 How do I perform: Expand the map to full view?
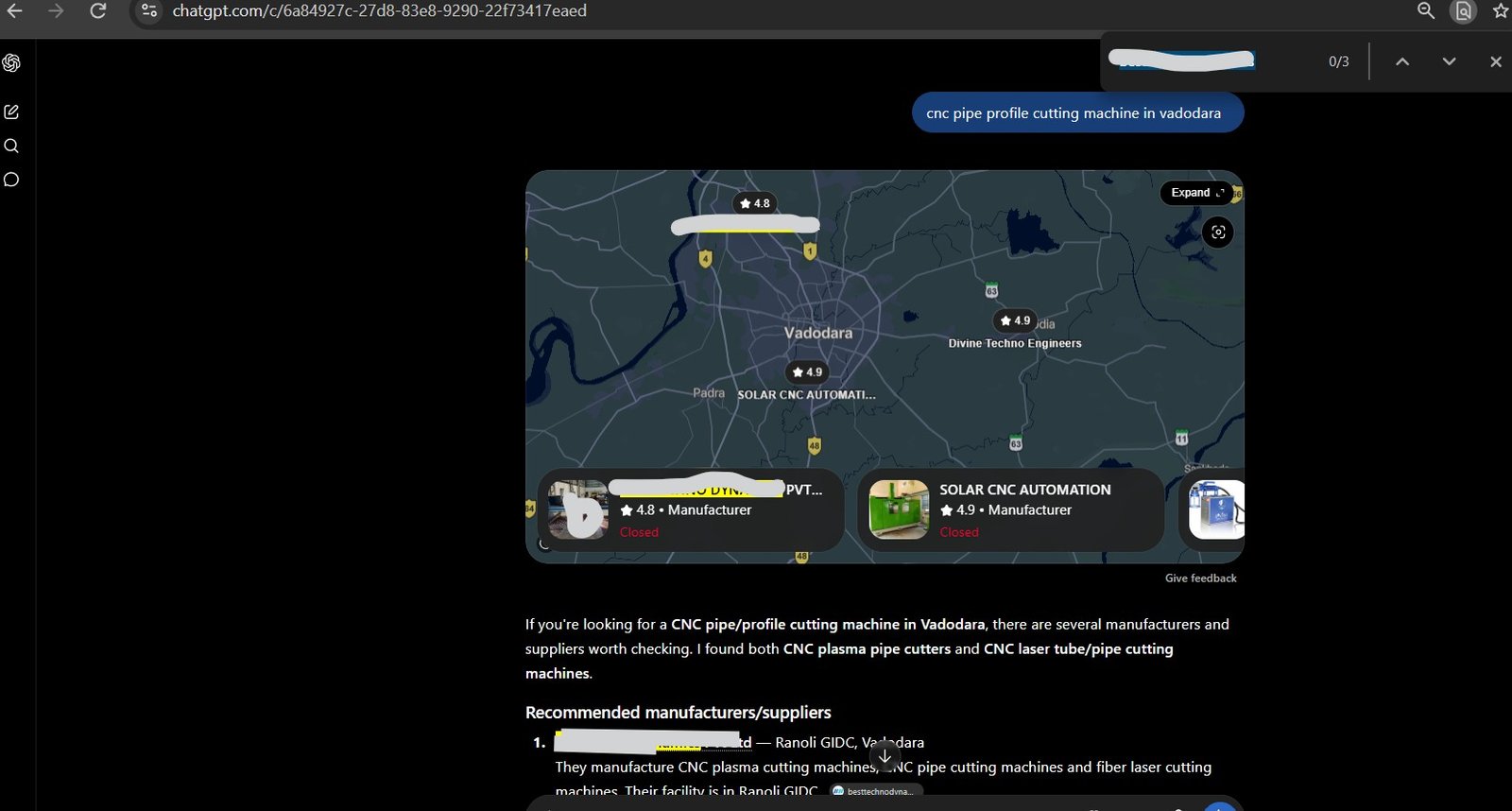pyautogui.click(x=1196, y=193)
